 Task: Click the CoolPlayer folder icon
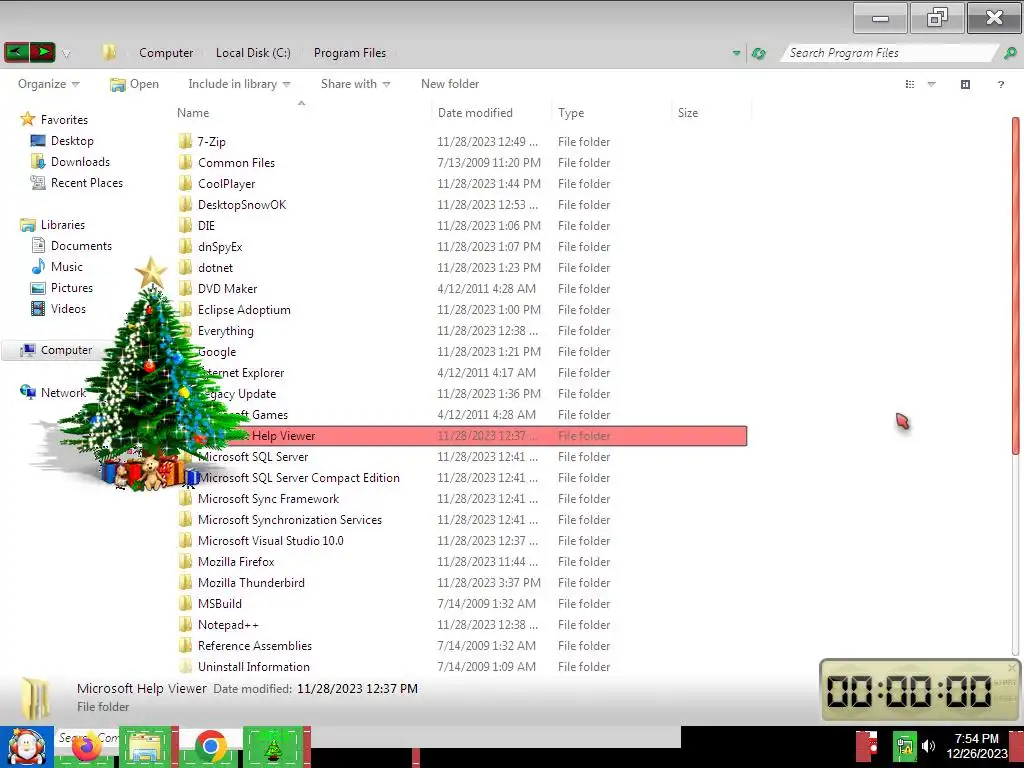click(185, 183)
